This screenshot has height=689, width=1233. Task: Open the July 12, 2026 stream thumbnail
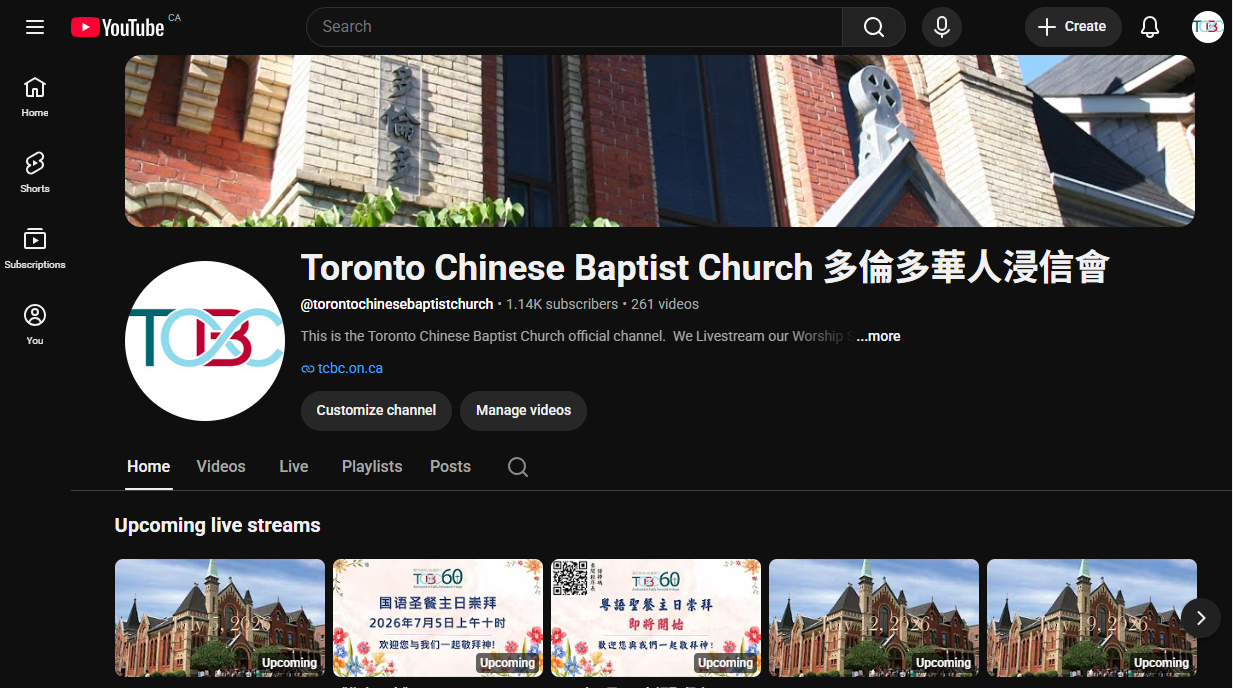pos(874,618)
